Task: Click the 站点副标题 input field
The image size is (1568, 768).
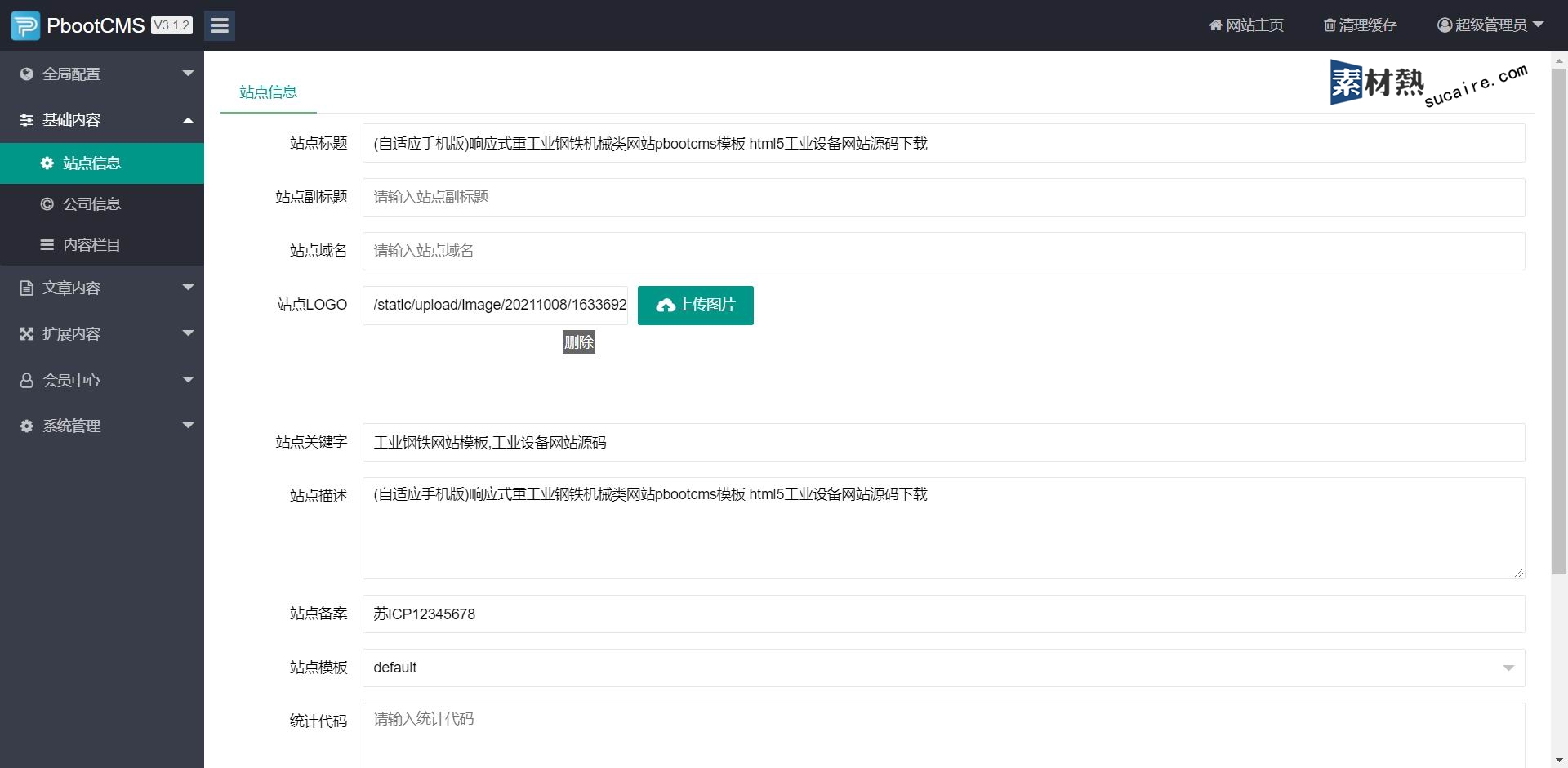Action: [943, 198]
